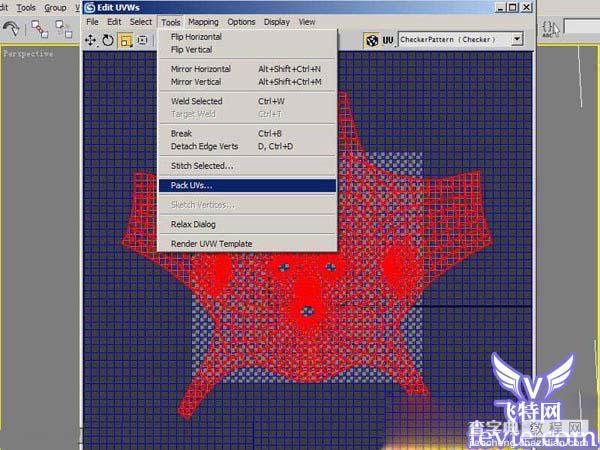Minimize the Edit UVWs window

[x=501, y=7]
